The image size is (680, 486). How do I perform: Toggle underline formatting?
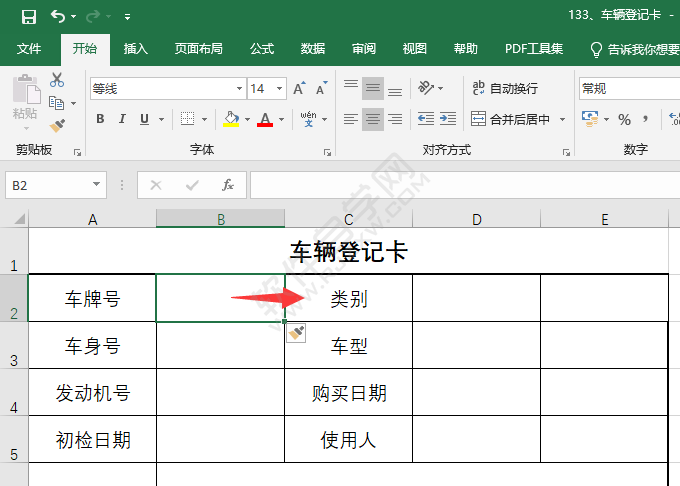point(144,118)
